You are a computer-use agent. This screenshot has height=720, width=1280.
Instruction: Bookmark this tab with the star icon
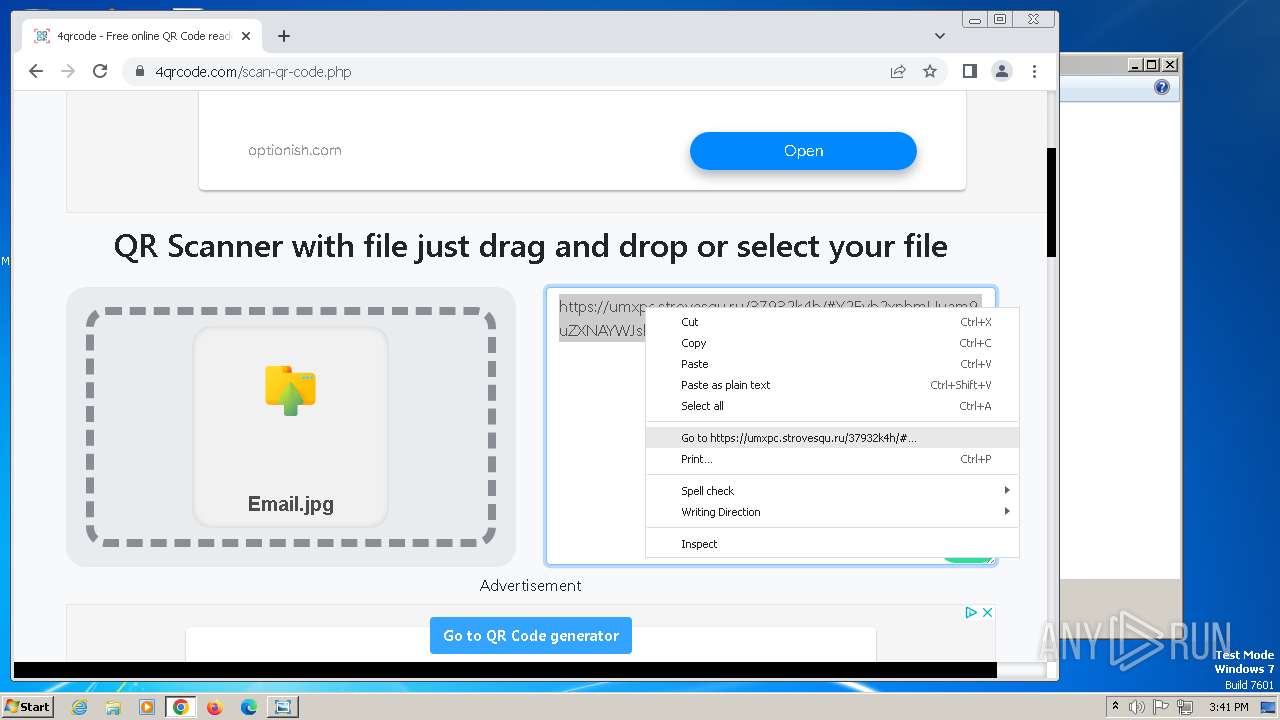tap(930, 71)
